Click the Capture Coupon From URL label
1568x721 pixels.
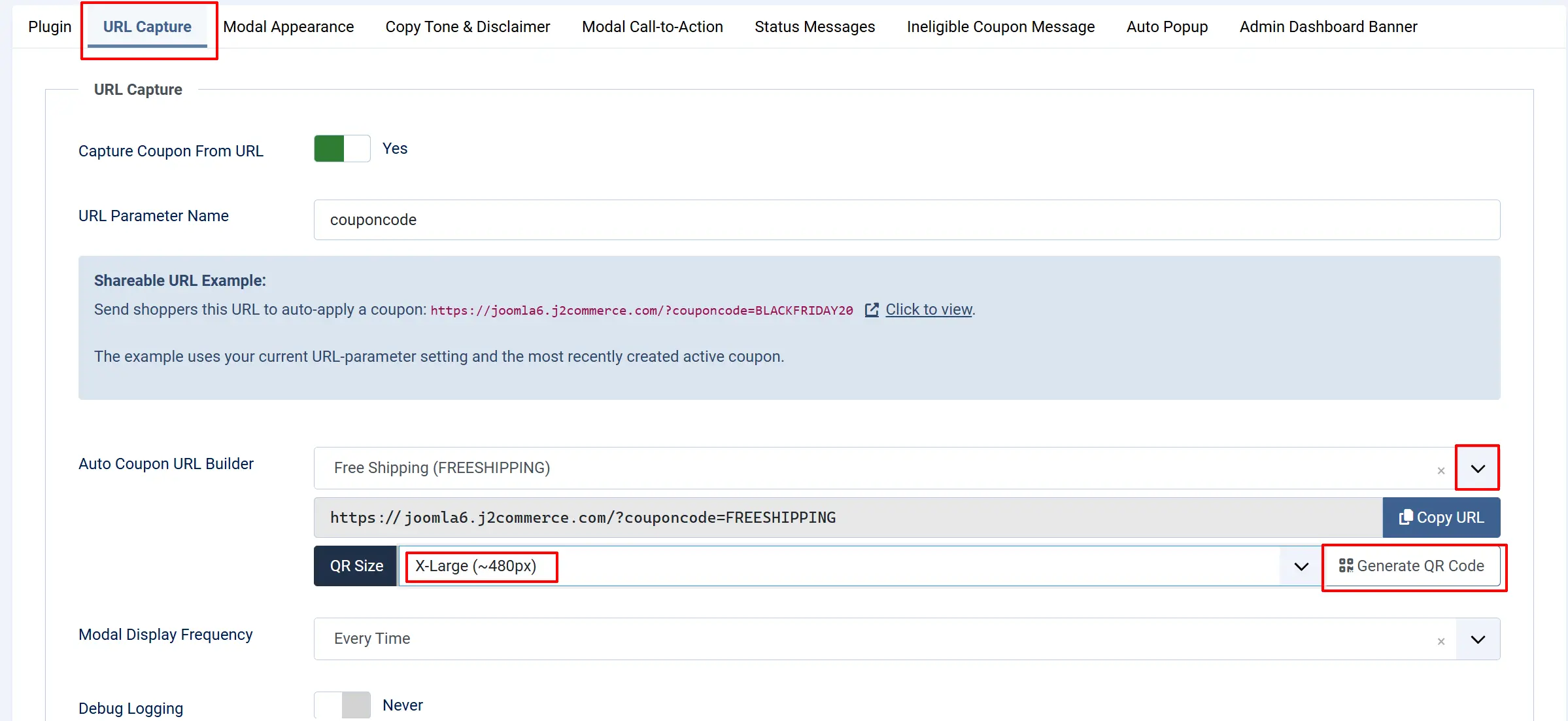(x=171, y=151)
